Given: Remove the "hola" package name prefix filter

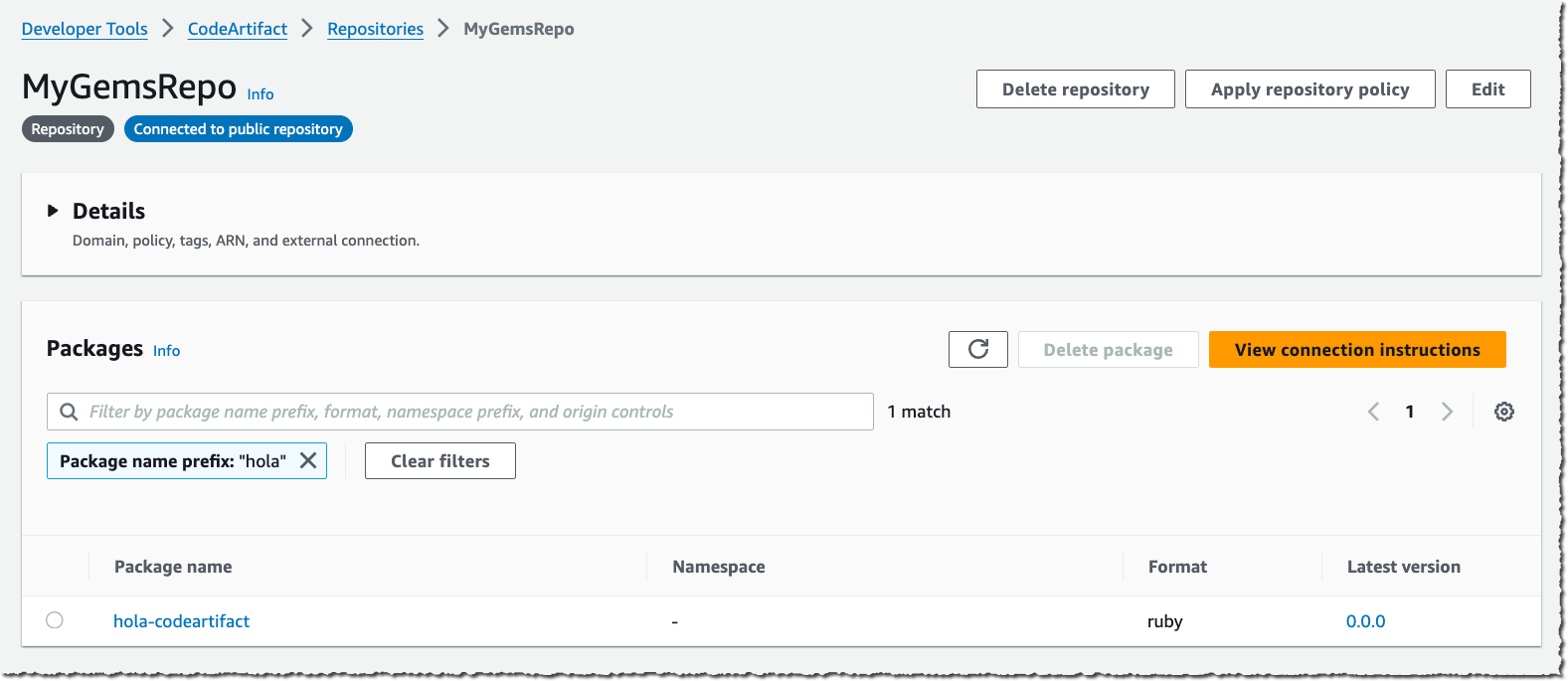Looking at the screenshot, I should click(308, 460).
